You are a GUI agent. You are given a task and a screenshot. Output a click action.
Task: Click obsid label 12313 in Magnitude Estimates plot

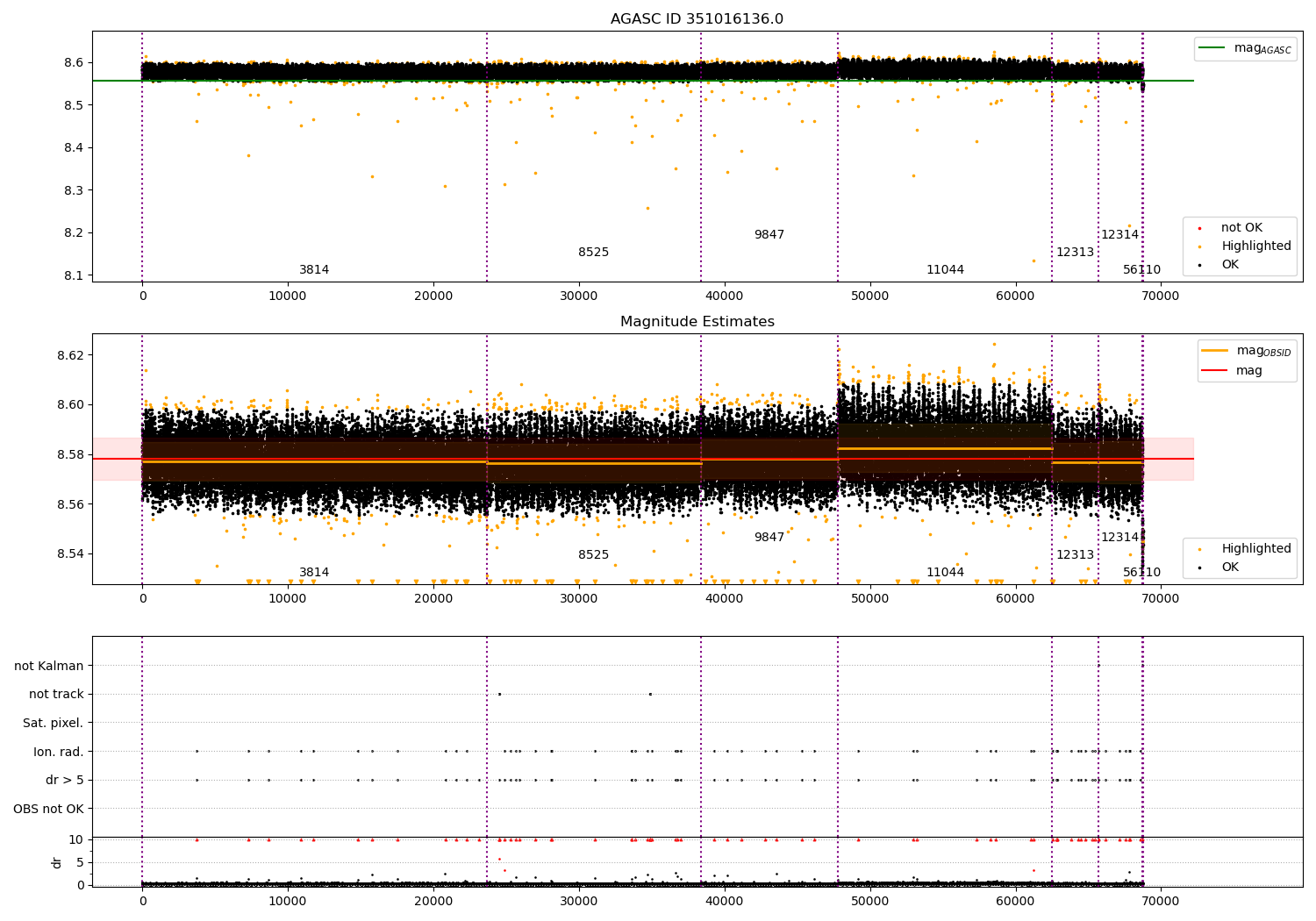tap(1075, 555)
